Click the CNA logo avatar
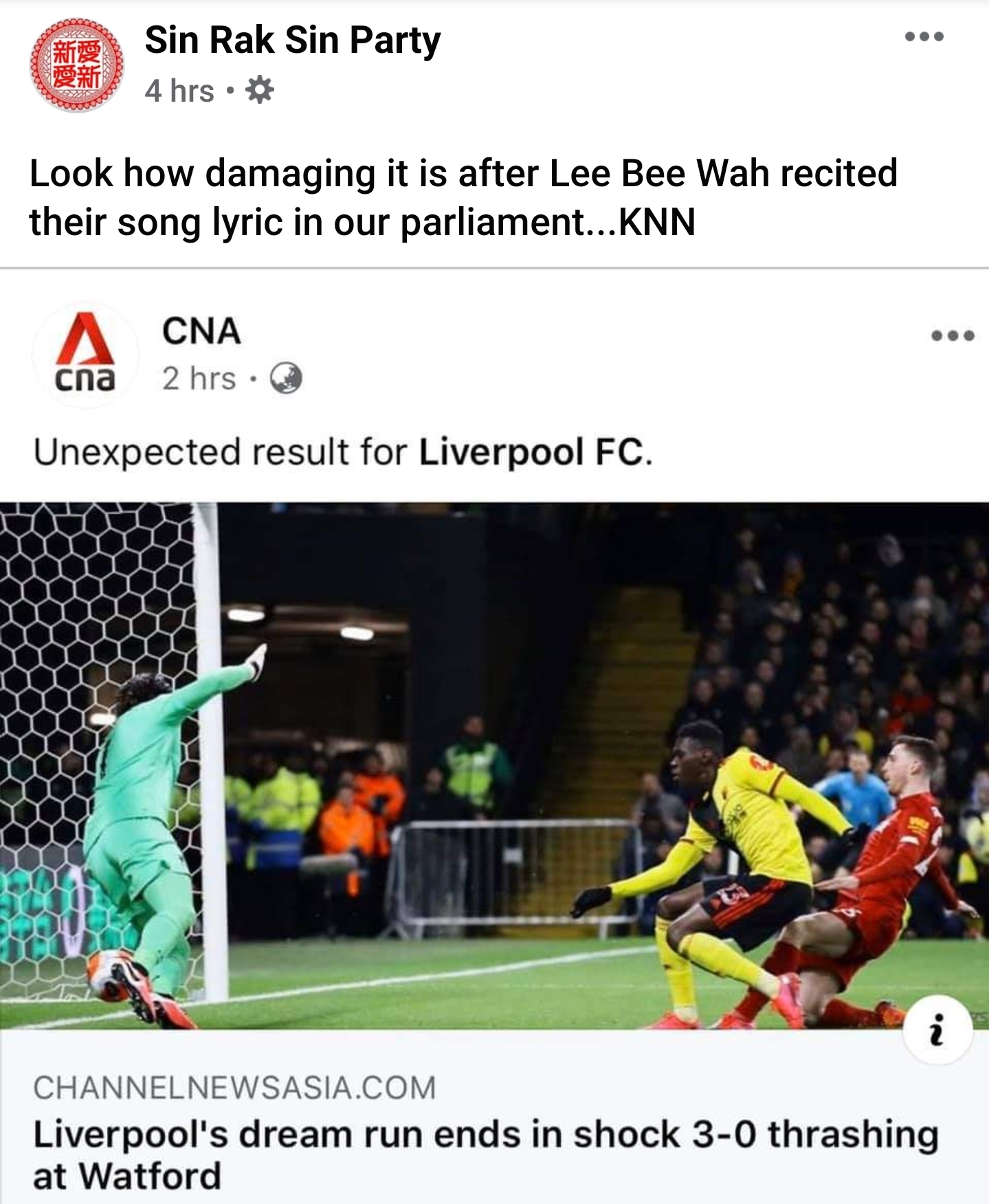The image size is (989, 1204). pyautogui.click(x=85, y=353)
